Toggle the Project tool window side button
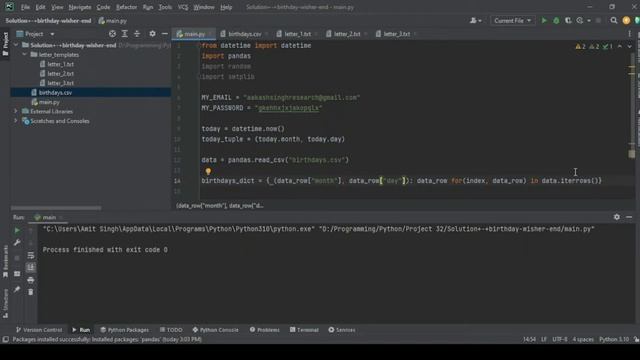Screen dimensions: 640x360 pos(5,44)
